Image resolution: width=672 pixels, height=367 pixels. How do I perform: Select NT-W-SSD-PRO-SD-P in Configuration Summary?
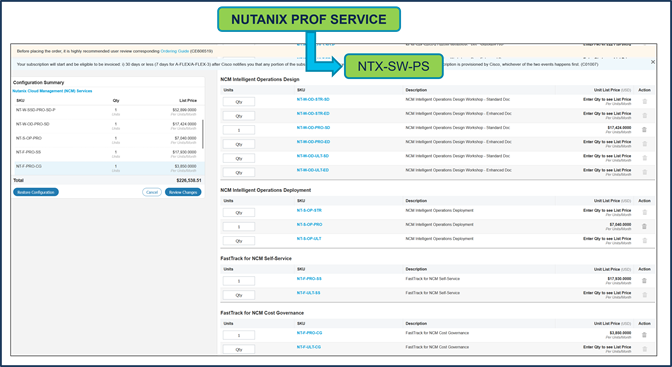pos(107,112)
